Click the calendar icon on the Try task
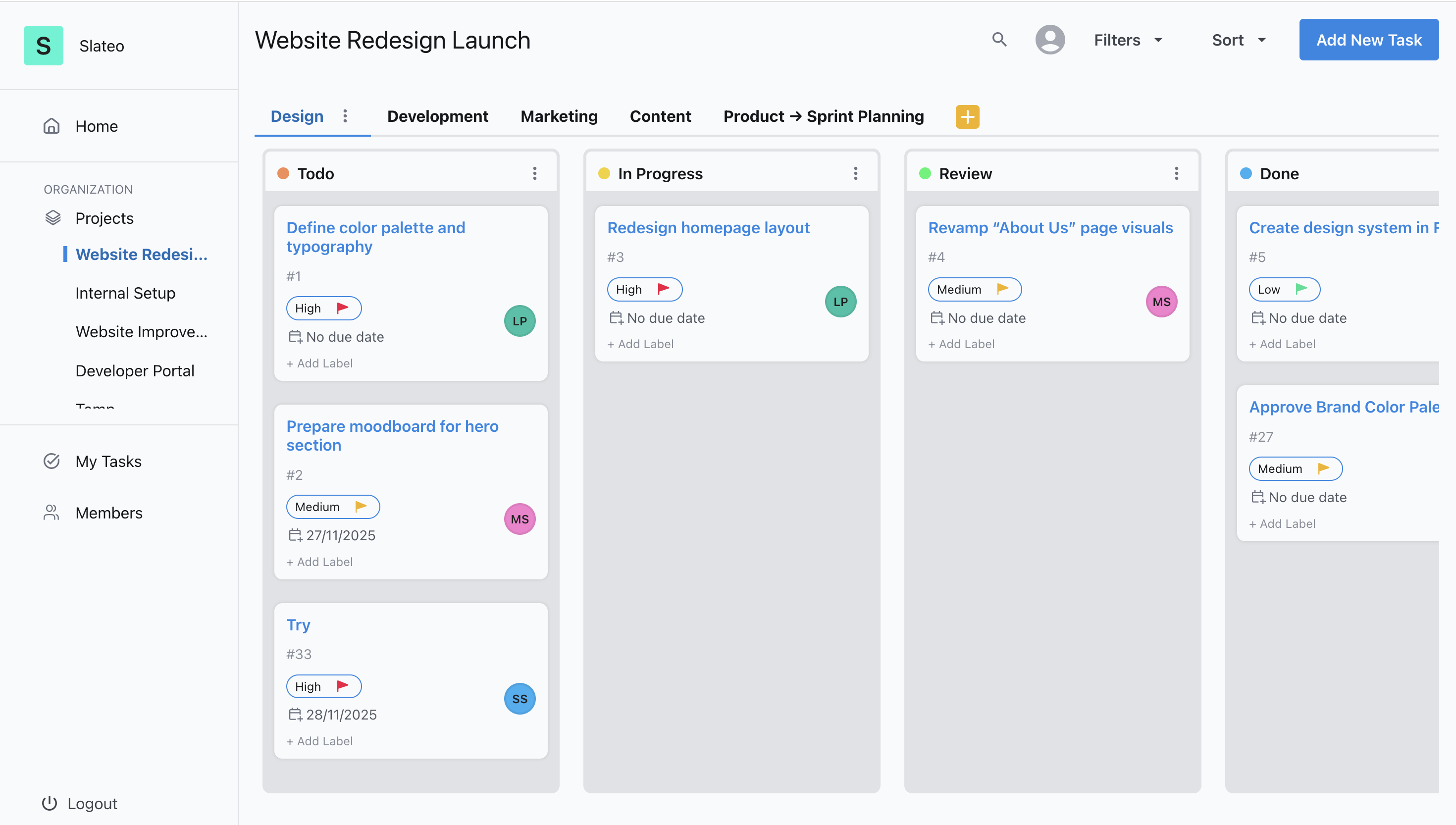 295,715
